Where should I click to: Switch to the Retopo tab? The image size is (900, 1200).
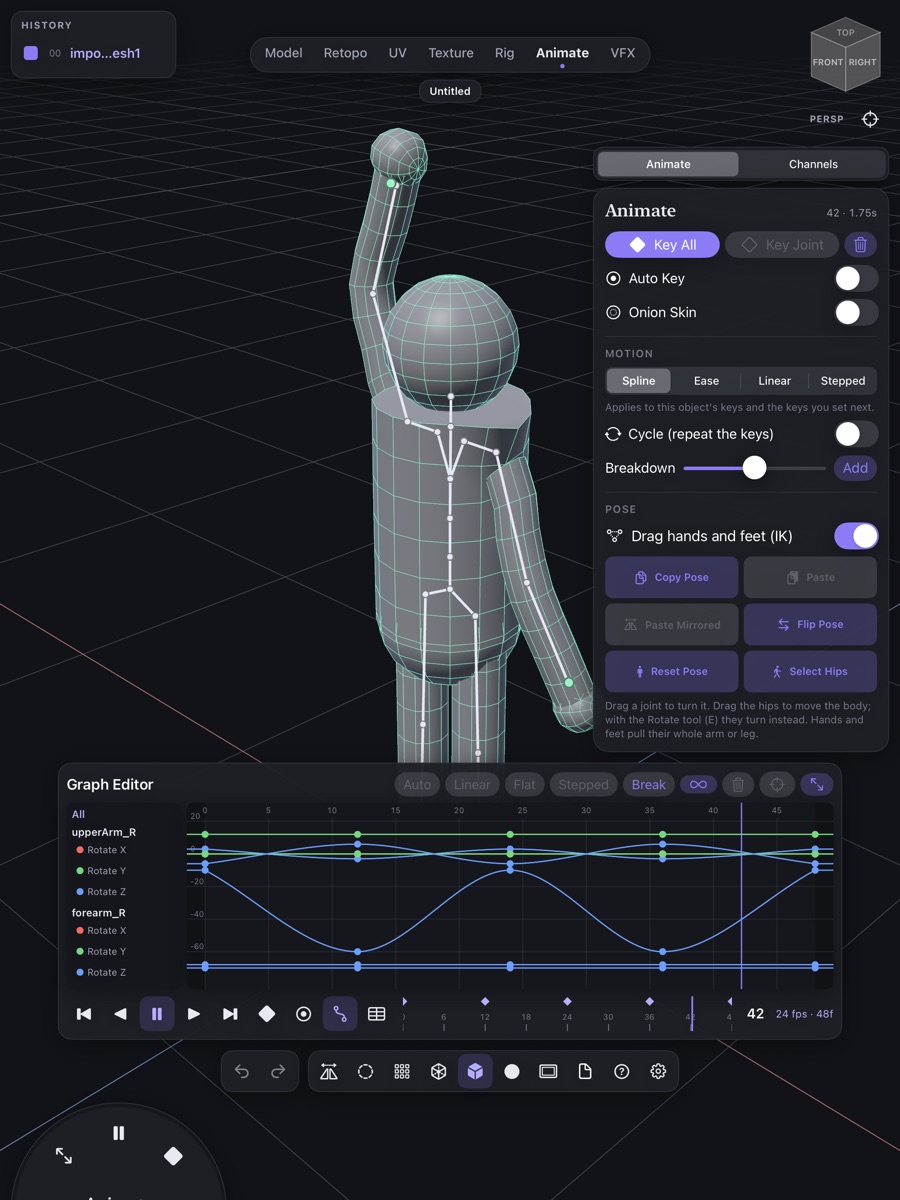pos(345,53)
